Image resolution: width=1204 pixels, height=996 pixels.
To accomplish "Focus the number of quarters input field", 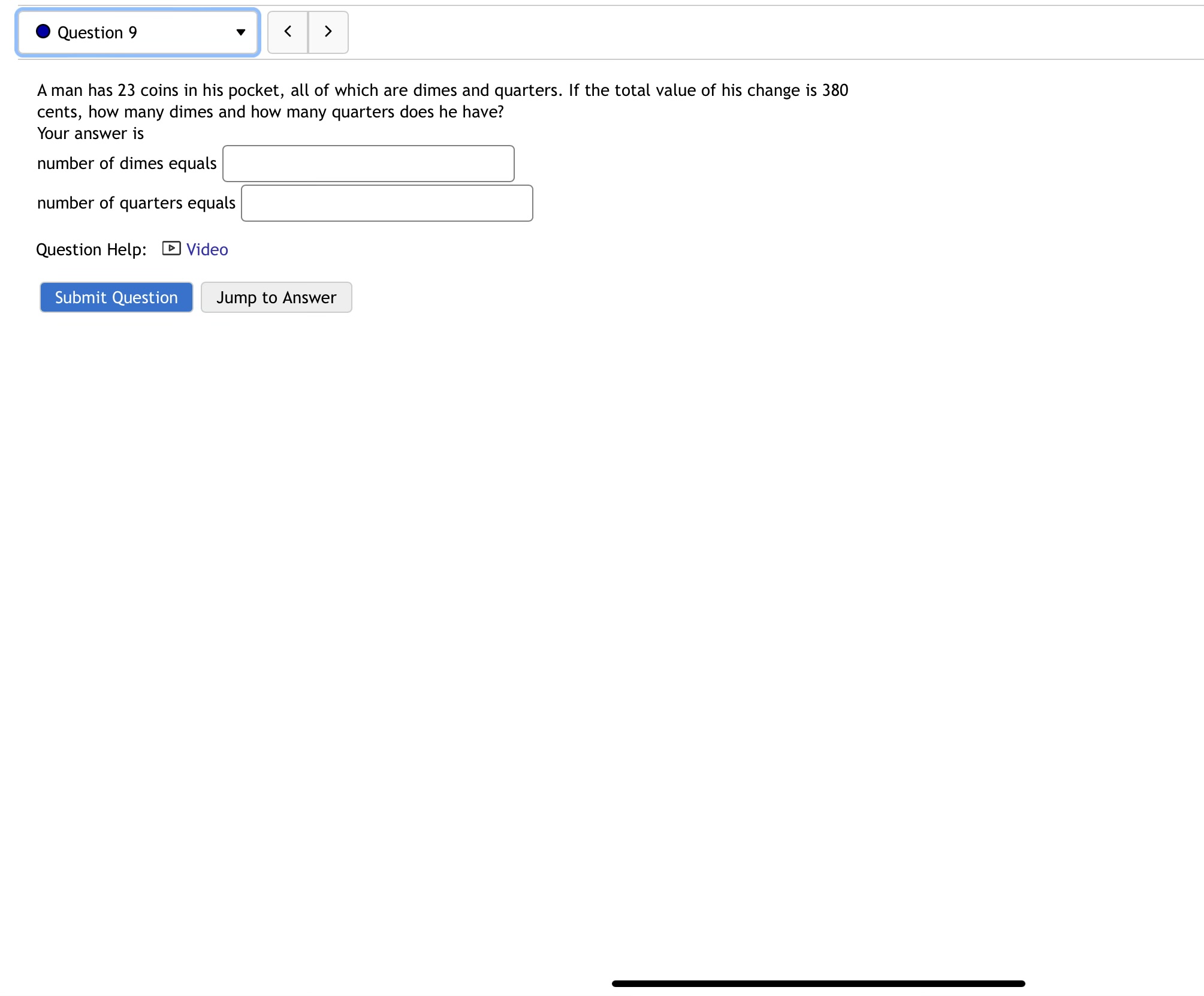I will click(387, 203).
